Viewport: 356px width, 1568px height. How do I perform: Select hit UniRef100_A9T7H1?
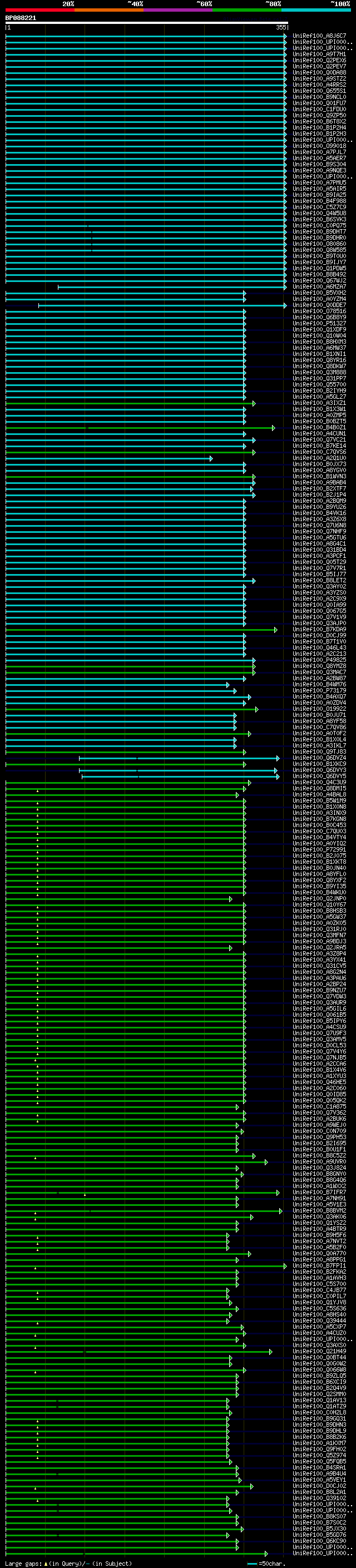[x=319, y=54]
